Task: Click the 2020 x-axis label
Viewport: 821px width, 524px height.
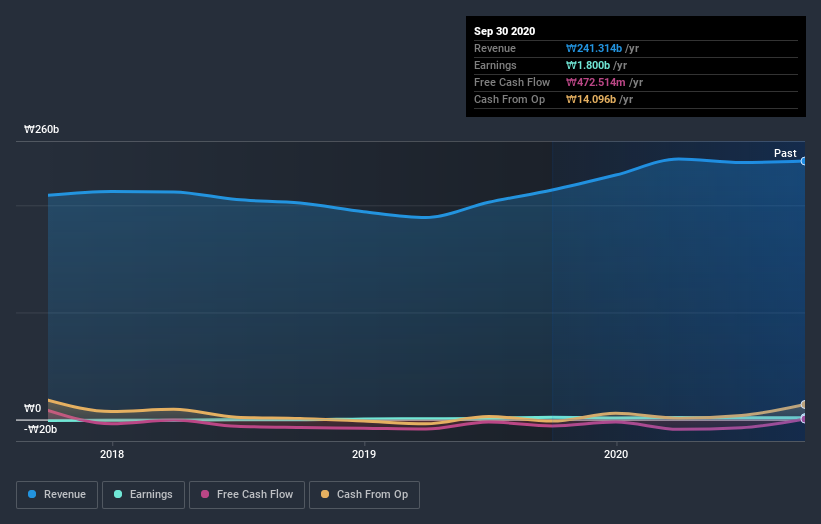Action: coord(616,454)
